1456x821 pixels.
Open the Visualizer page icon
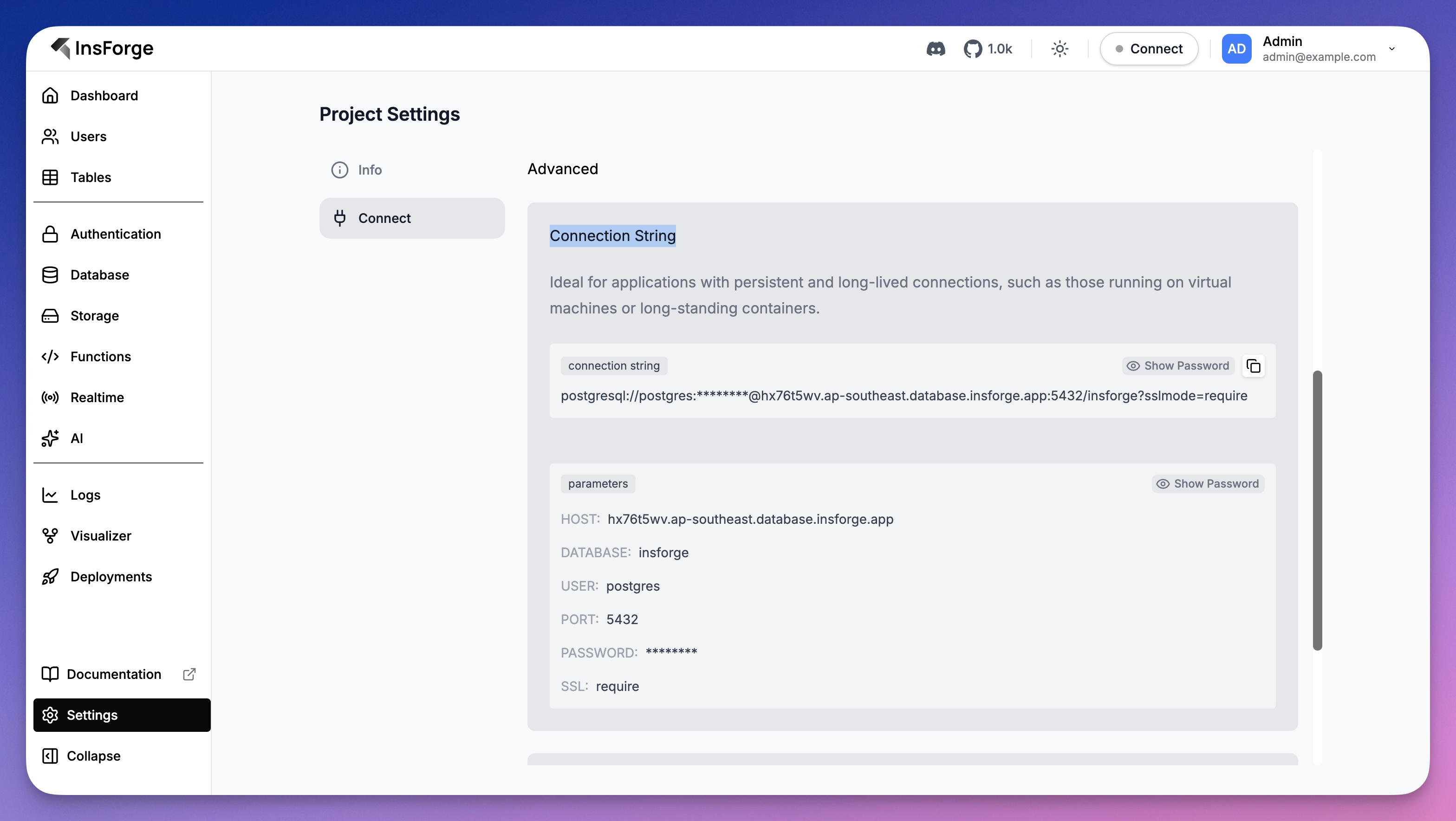pos(50,535)
